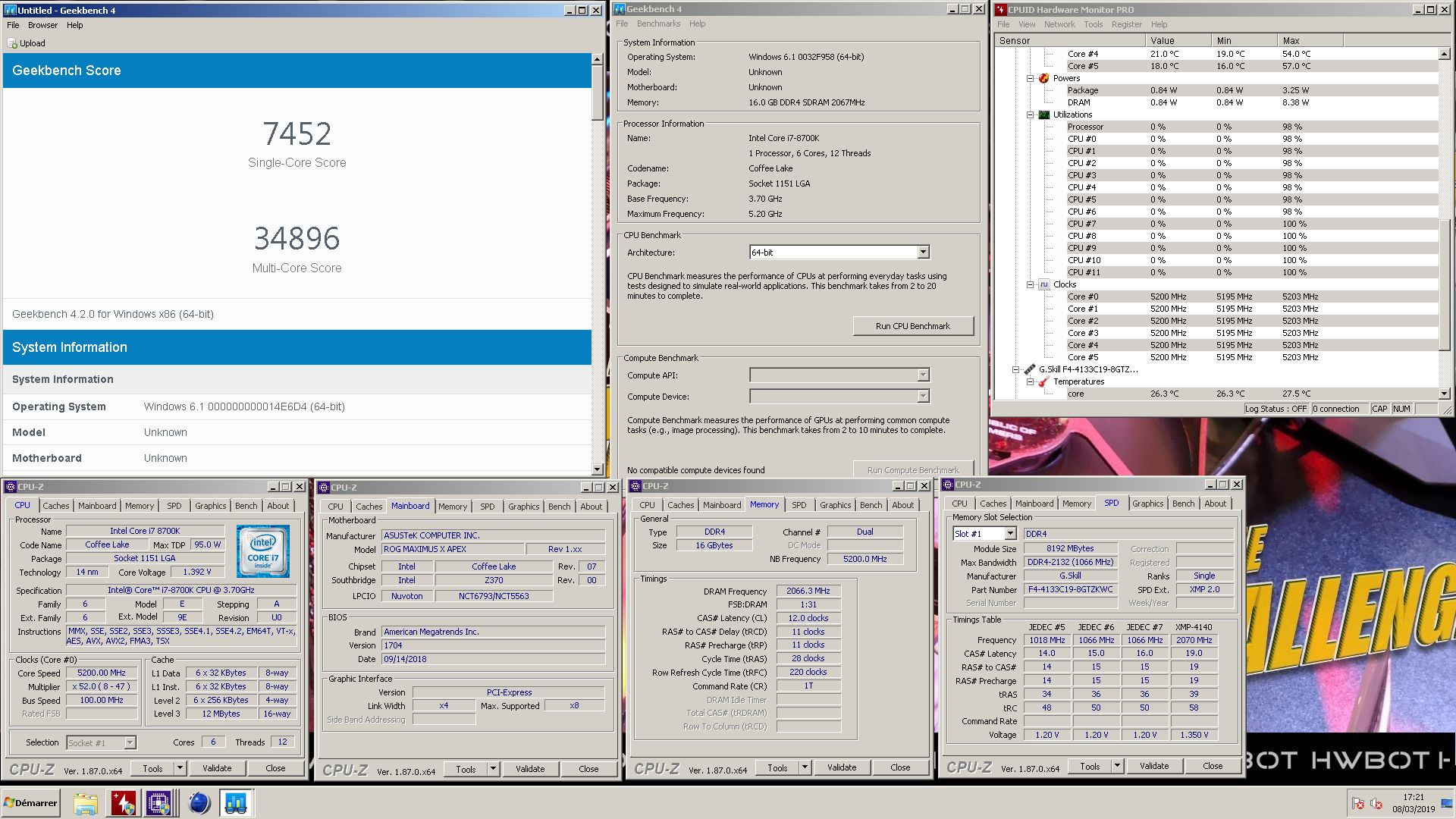Switch to Geekbench via its taskbar icon
1456x819 pixels.
pyautogui.click(x=236, y=803)
